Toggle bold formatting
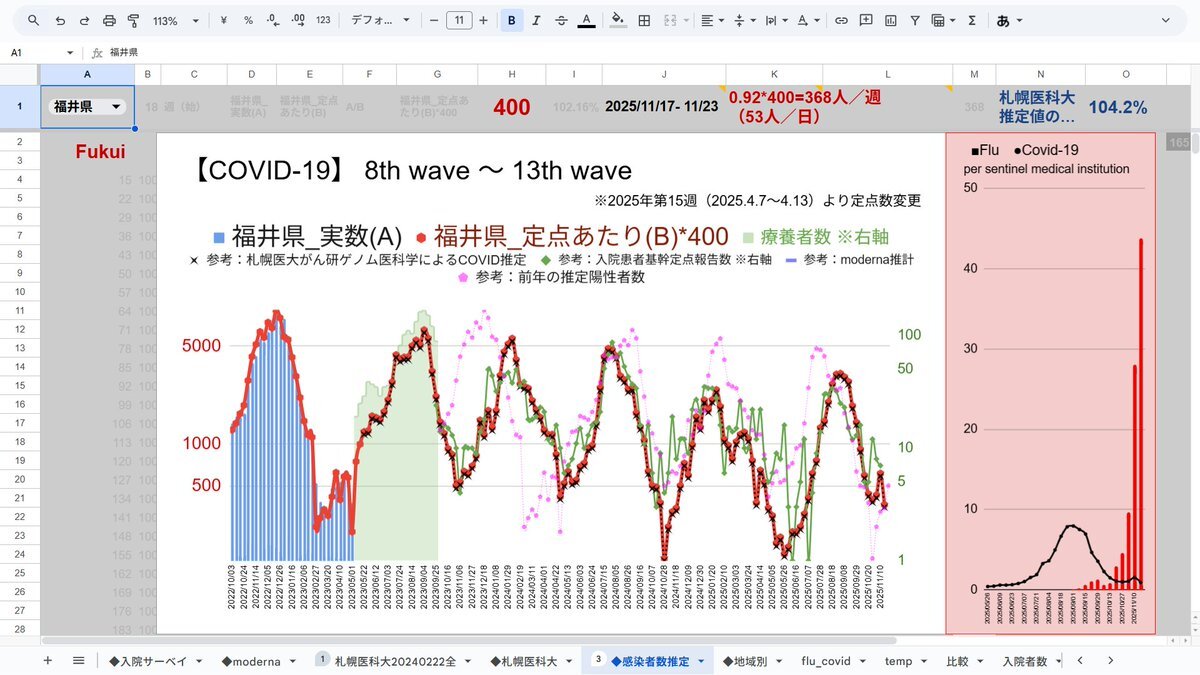Screen dimensions: 1200x675 (512, 20)
